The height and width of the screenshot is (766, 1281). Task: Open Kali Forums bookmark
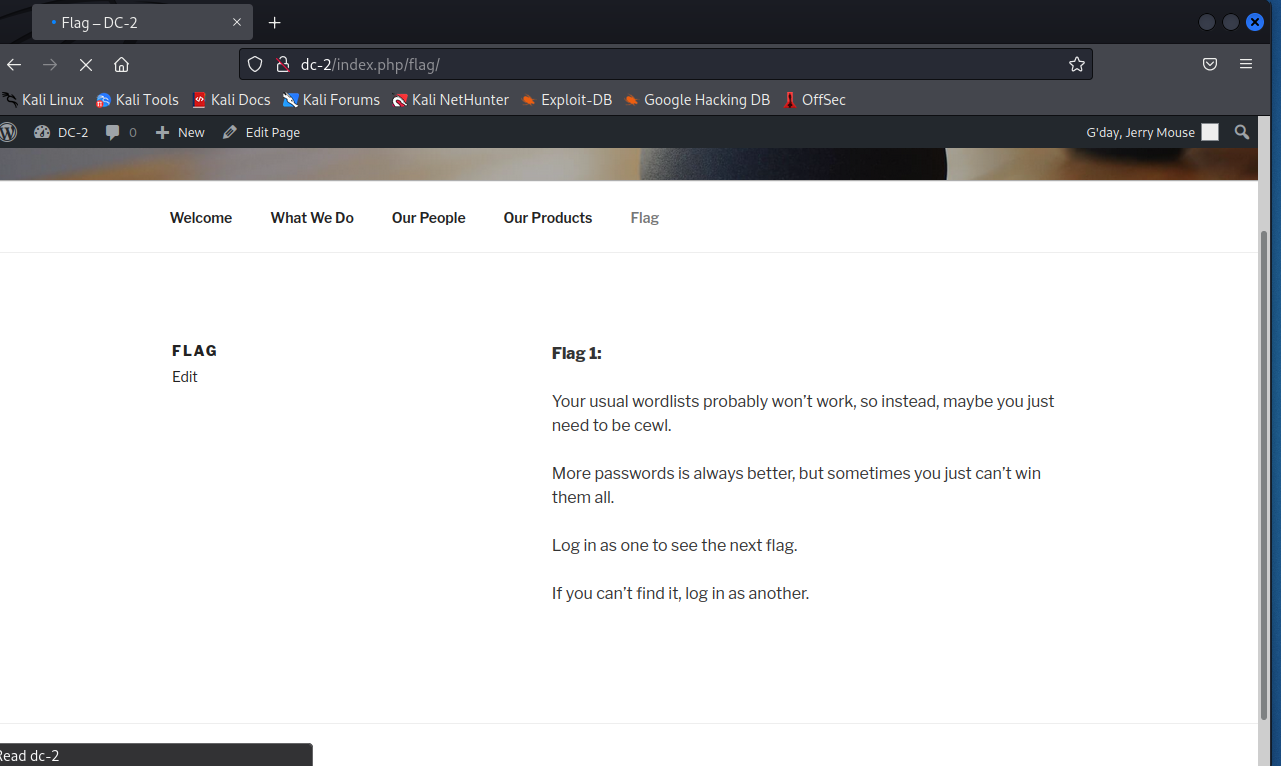pos(331,100)
